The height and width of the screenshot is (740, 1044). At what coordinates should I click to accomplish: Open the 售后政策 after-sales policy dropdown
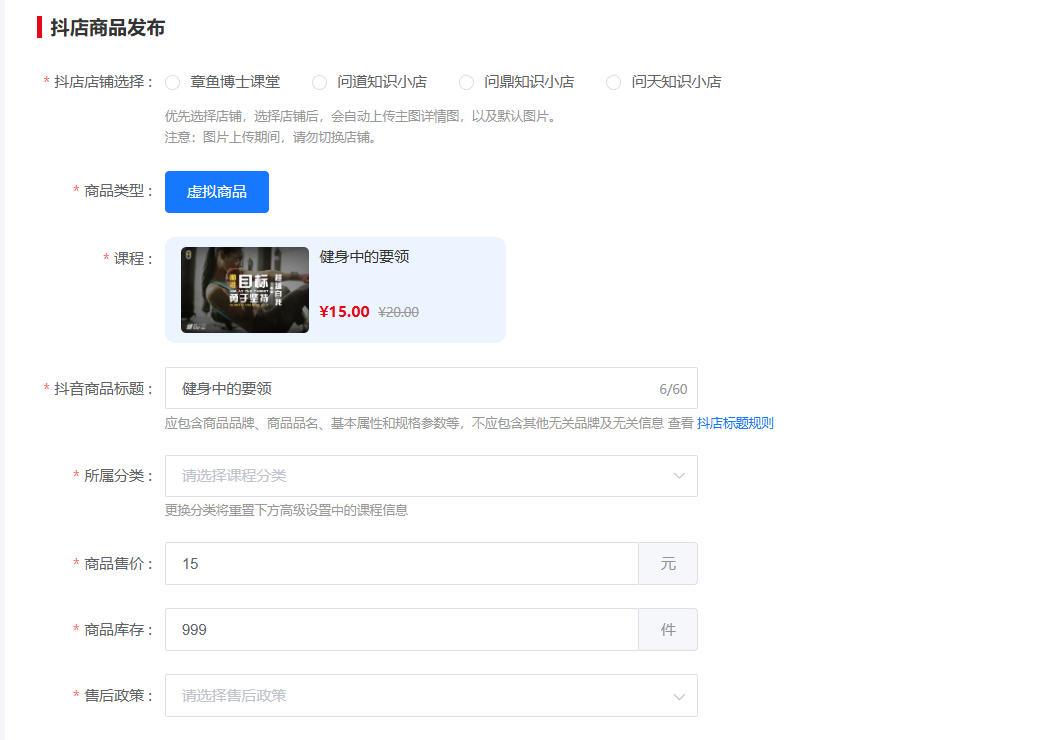click(x=431, y=695)
